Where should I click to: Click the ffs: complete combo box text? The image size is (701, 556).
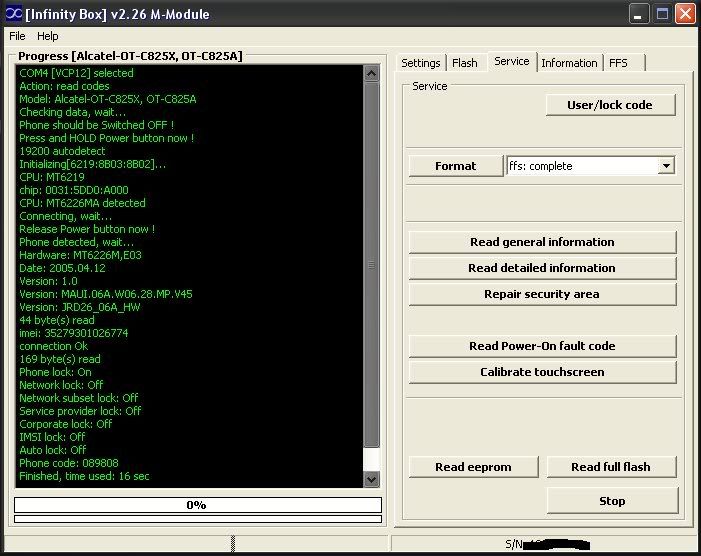tap(541, 166)
